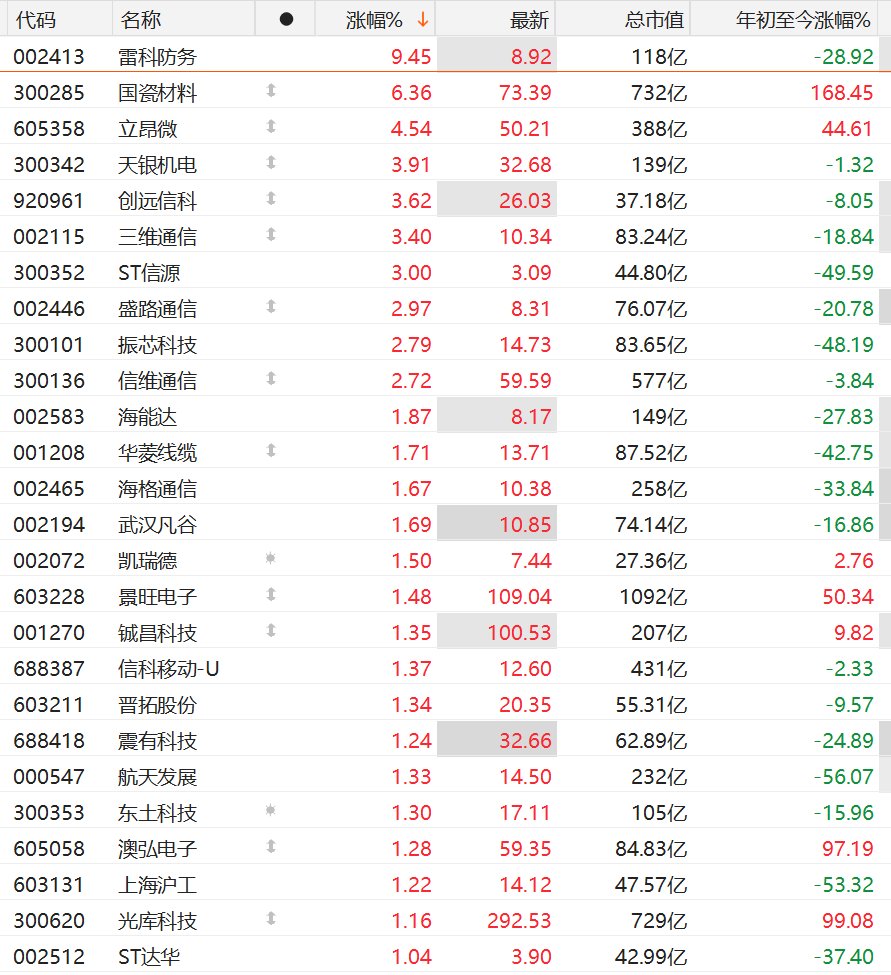Image resolution: width=891 pixels, height=975 pixels.
Task: Click the marker icon in 天银机电 row
Action: pyautogui.click(x=270, y=164)
